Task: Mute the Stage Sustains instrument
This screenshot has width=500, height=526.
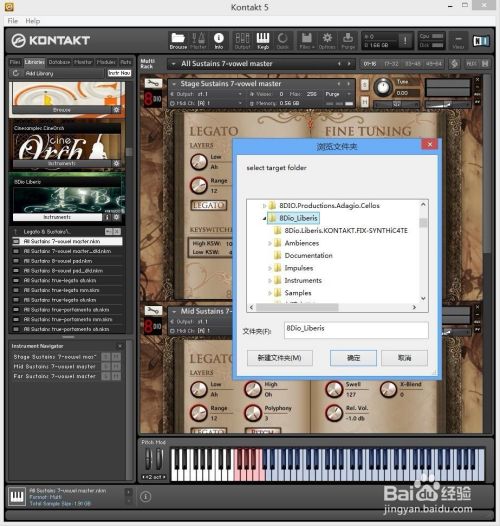Action: pyautogui.click(x=364, y=101)
